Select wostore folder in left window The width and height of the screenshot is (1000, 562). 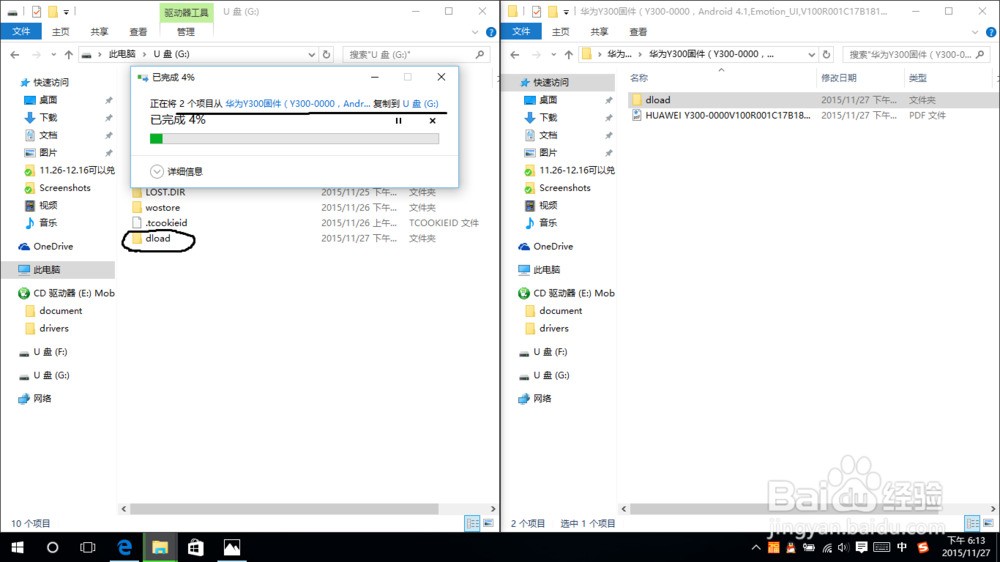[x=162, y=208]
